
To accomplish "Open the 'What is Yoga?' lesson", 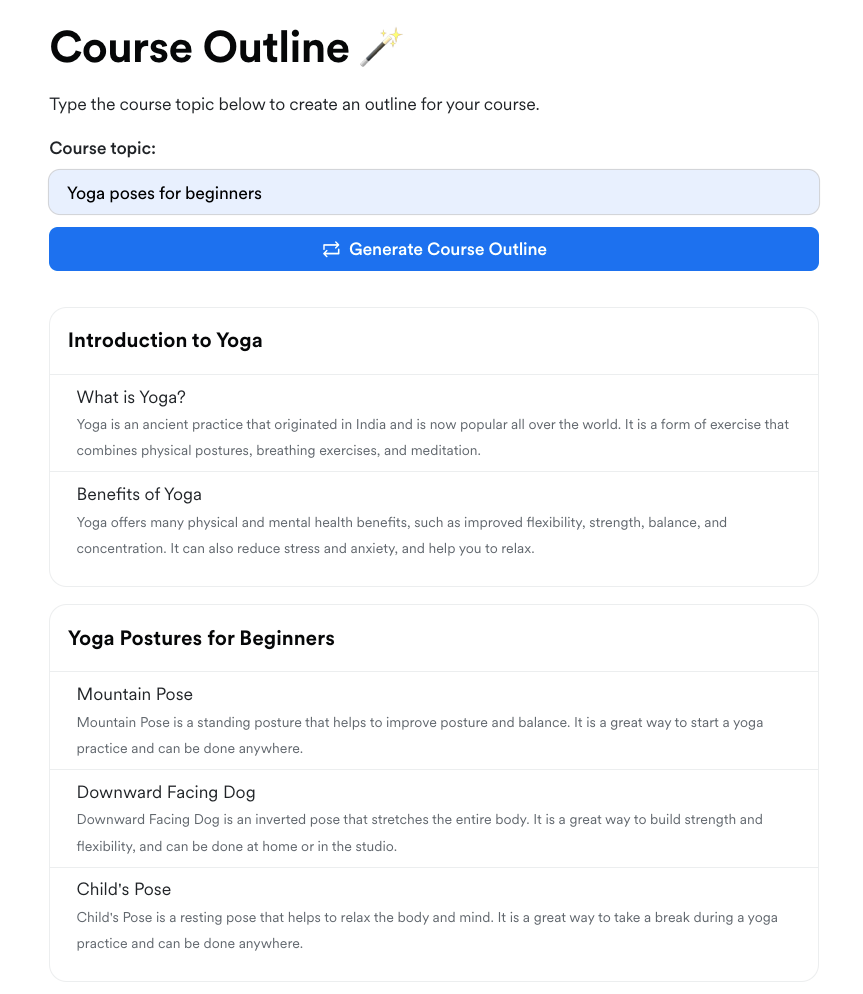I will [131, 397].
